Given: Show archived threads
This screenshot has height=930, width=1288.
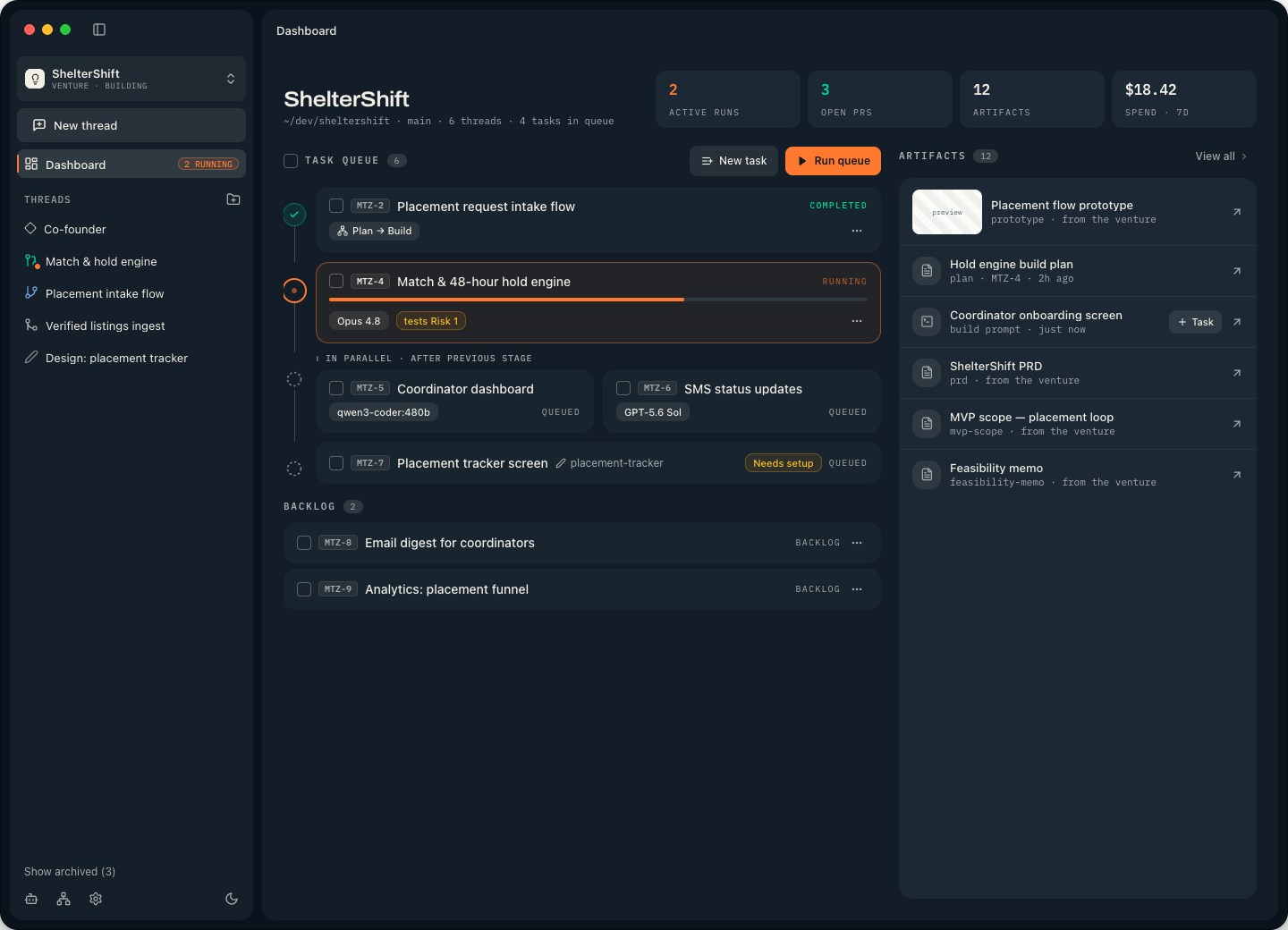Looking at the screenshot, I should (x=70, y=872).
